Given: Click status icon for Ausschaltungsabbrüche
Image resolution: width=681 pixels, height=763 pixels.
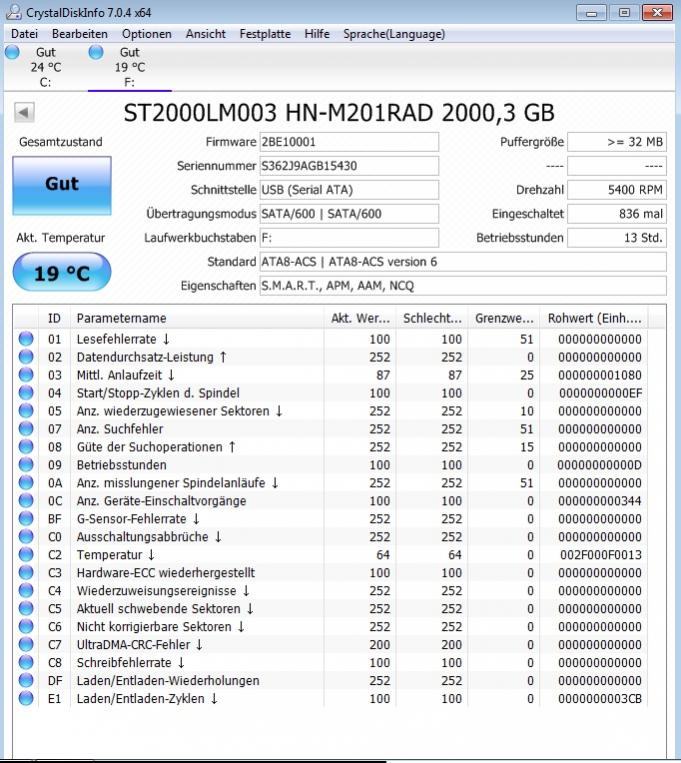Looking at the screenshot, I should [x=26, y=537].
